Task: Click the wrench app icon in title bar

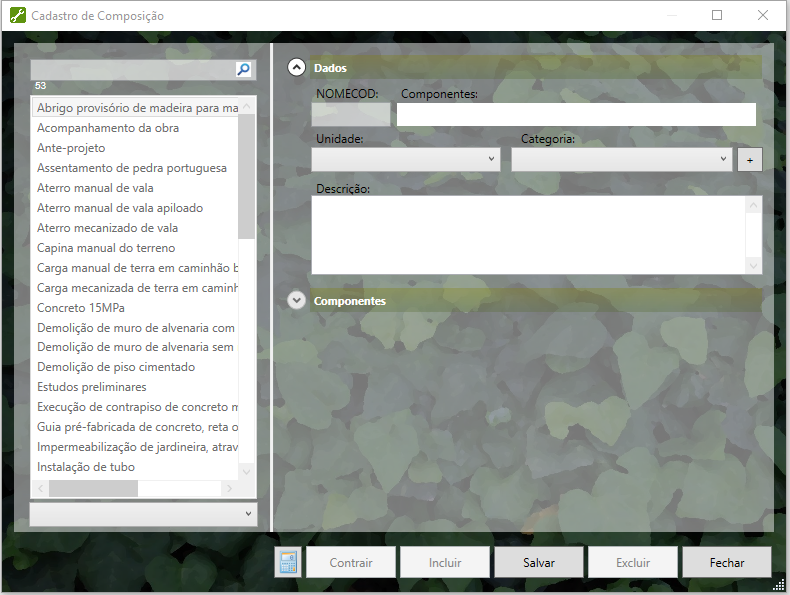Action: [x=17, y=16]
